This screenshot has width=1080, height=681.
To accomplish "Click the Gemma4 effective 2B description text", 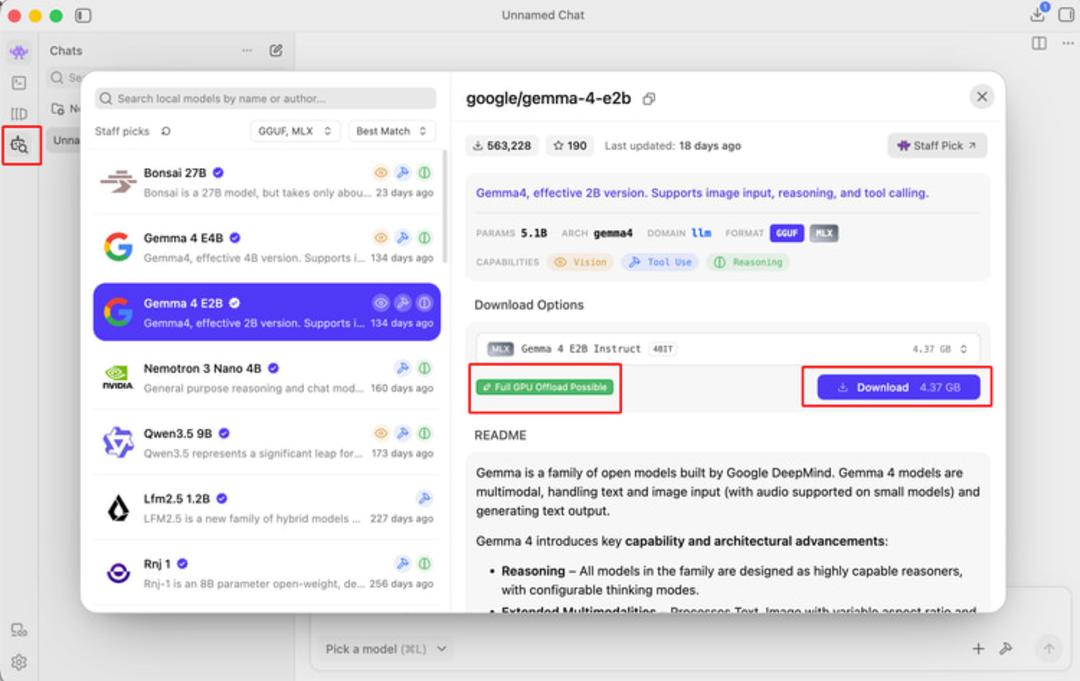I will 702,193.
